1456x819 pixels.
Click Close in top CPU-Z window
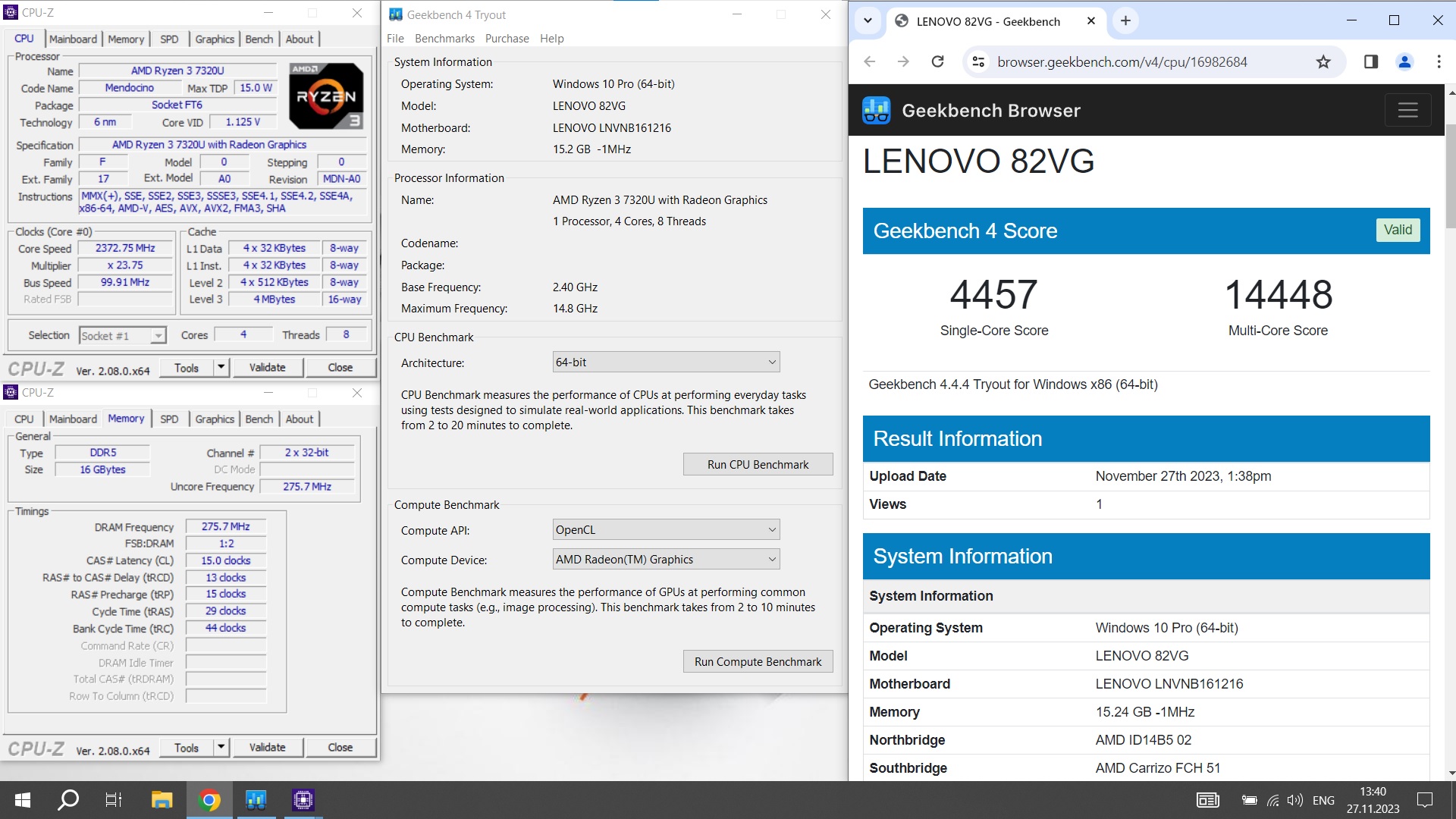coord(340,368)
